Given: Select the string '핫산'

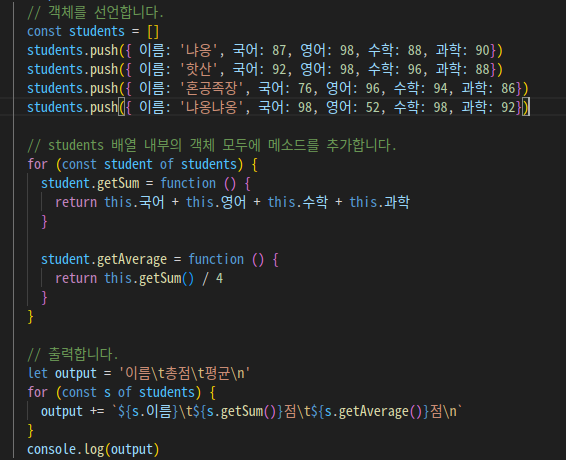Looking at the screenshot, I should 199,69.
